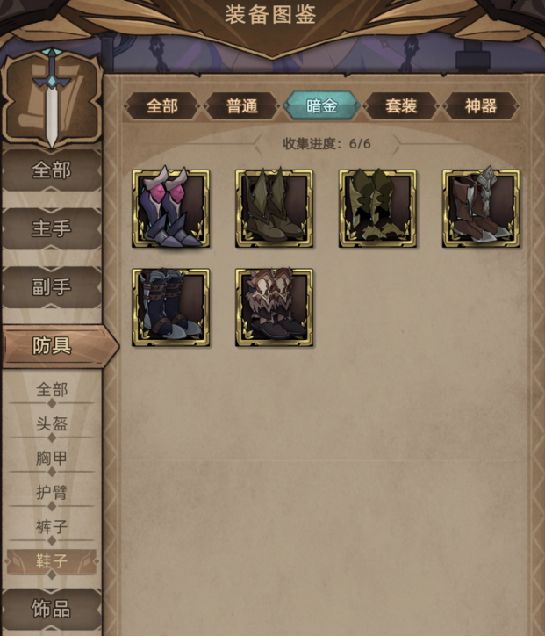The height and width of the screenshot is (637, 546).
Task: Select the fur-trimmed skull boots
Action: tap(274, 307)
